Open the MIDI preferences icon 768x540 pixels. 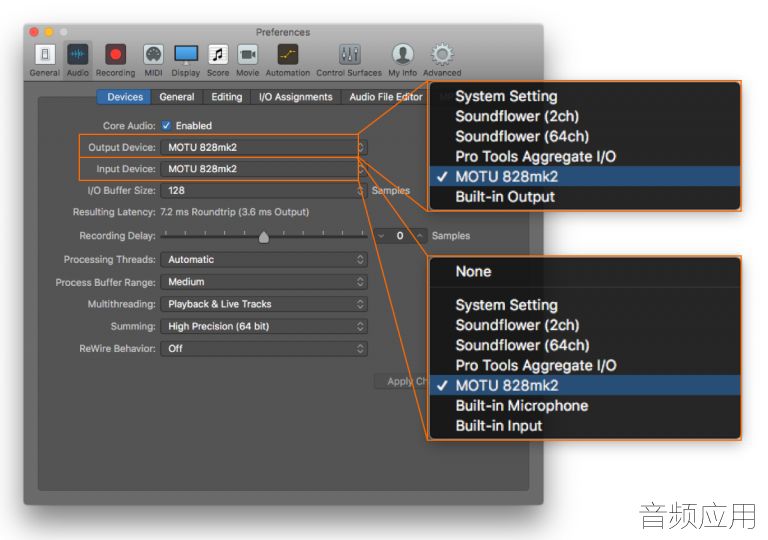pos(153,55)
